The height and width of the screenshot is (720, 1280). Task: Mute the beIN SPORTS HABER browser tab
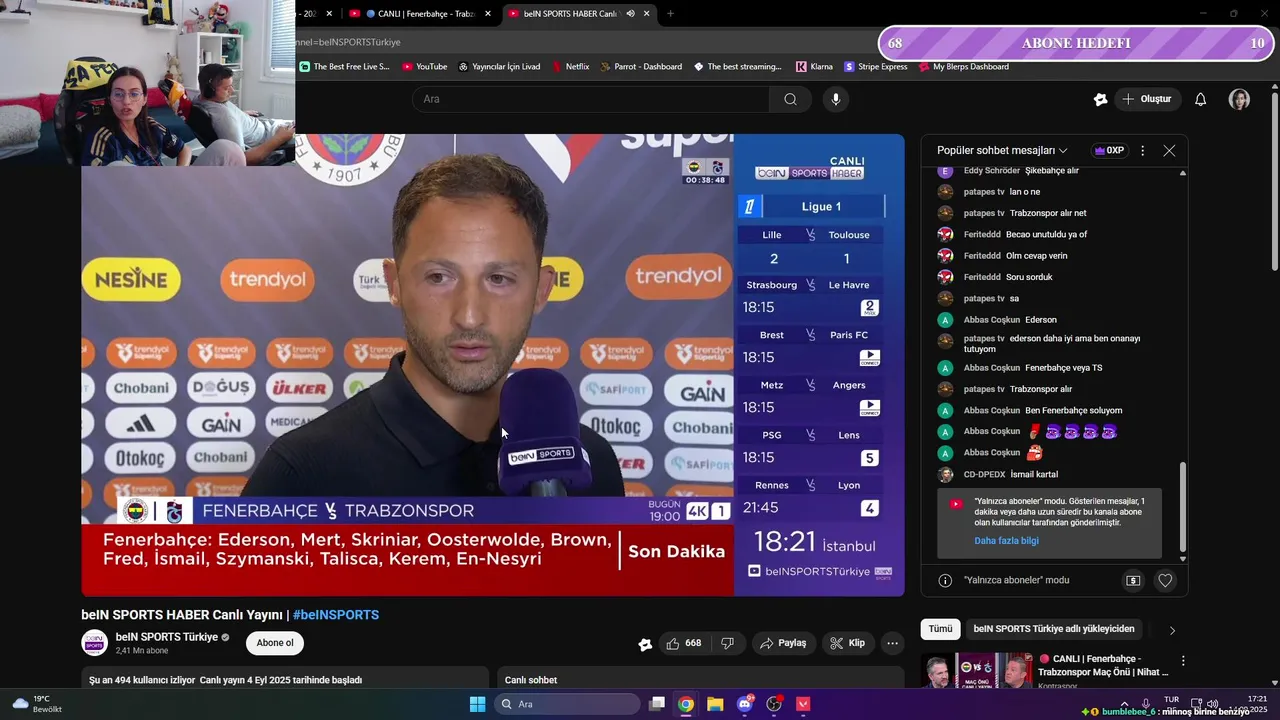[630, 14]
